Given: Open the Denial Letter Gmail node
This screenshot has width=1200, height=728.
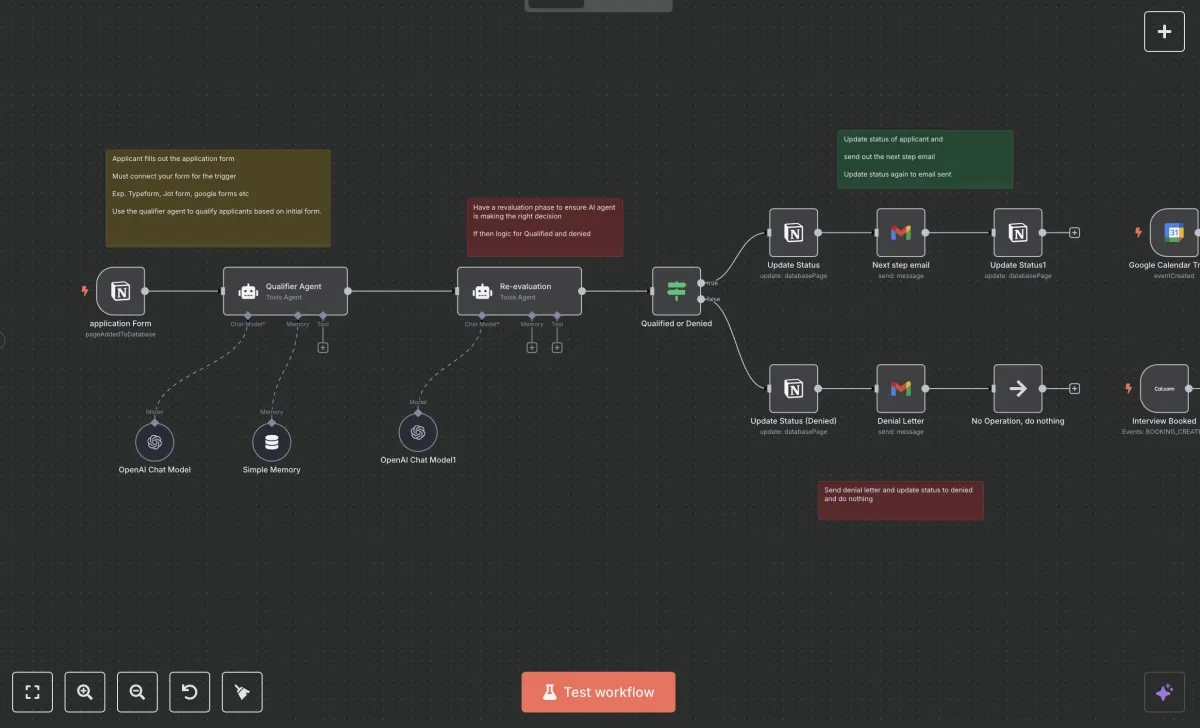Looking at the screenshot, I should [901, 389].
